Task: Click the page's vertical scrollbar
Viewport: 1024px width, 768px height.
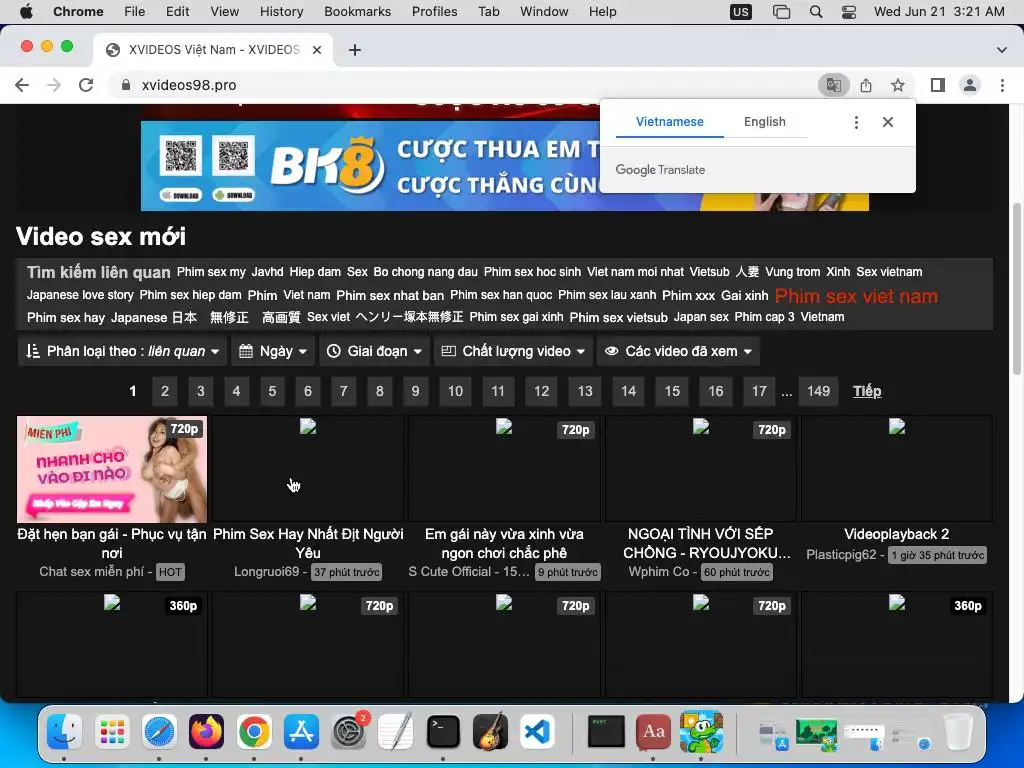Action: click(x=1016, y=288)
